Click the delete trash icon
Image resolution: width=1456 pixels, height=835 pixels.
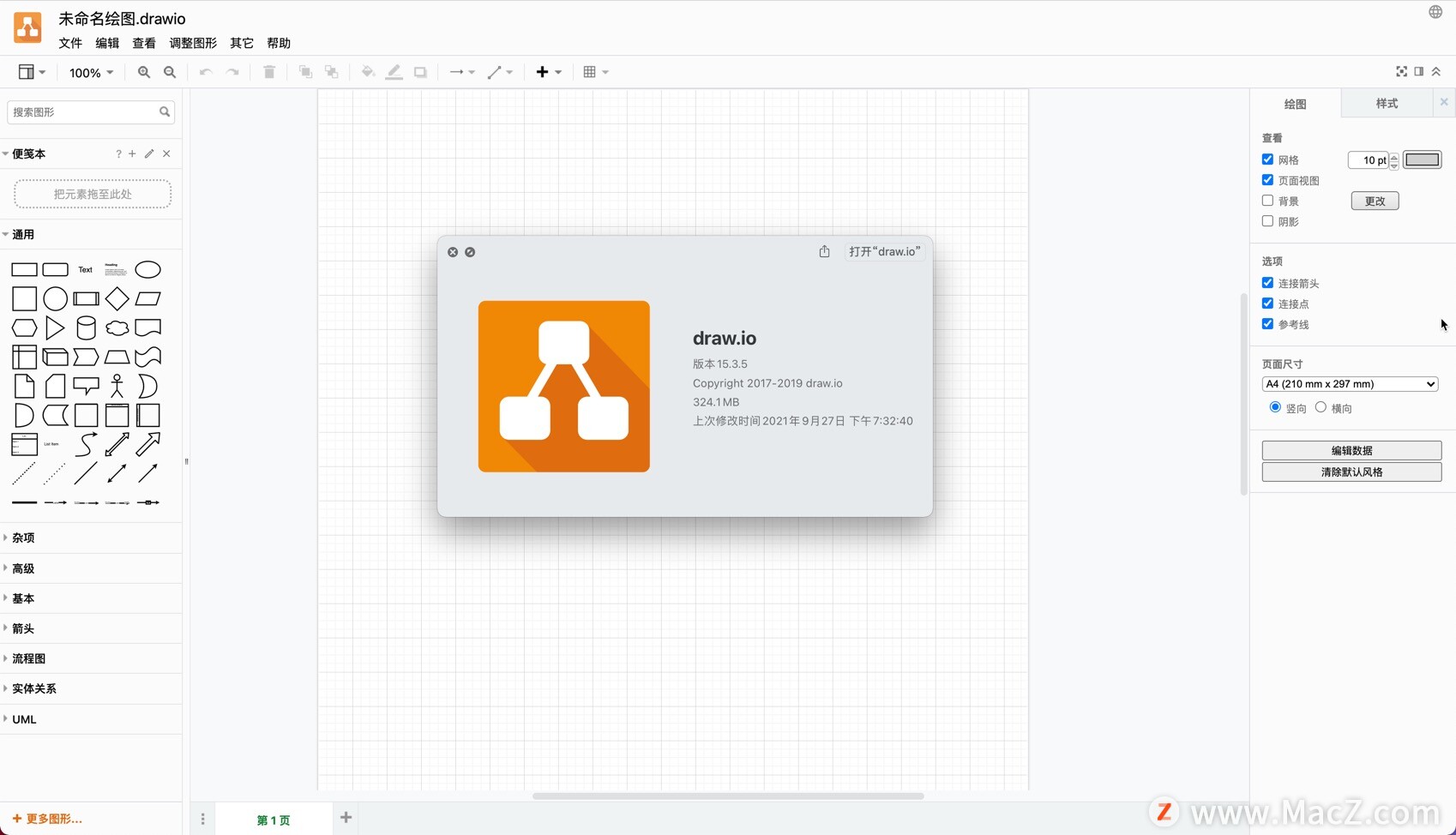click(x=269, y=72)
